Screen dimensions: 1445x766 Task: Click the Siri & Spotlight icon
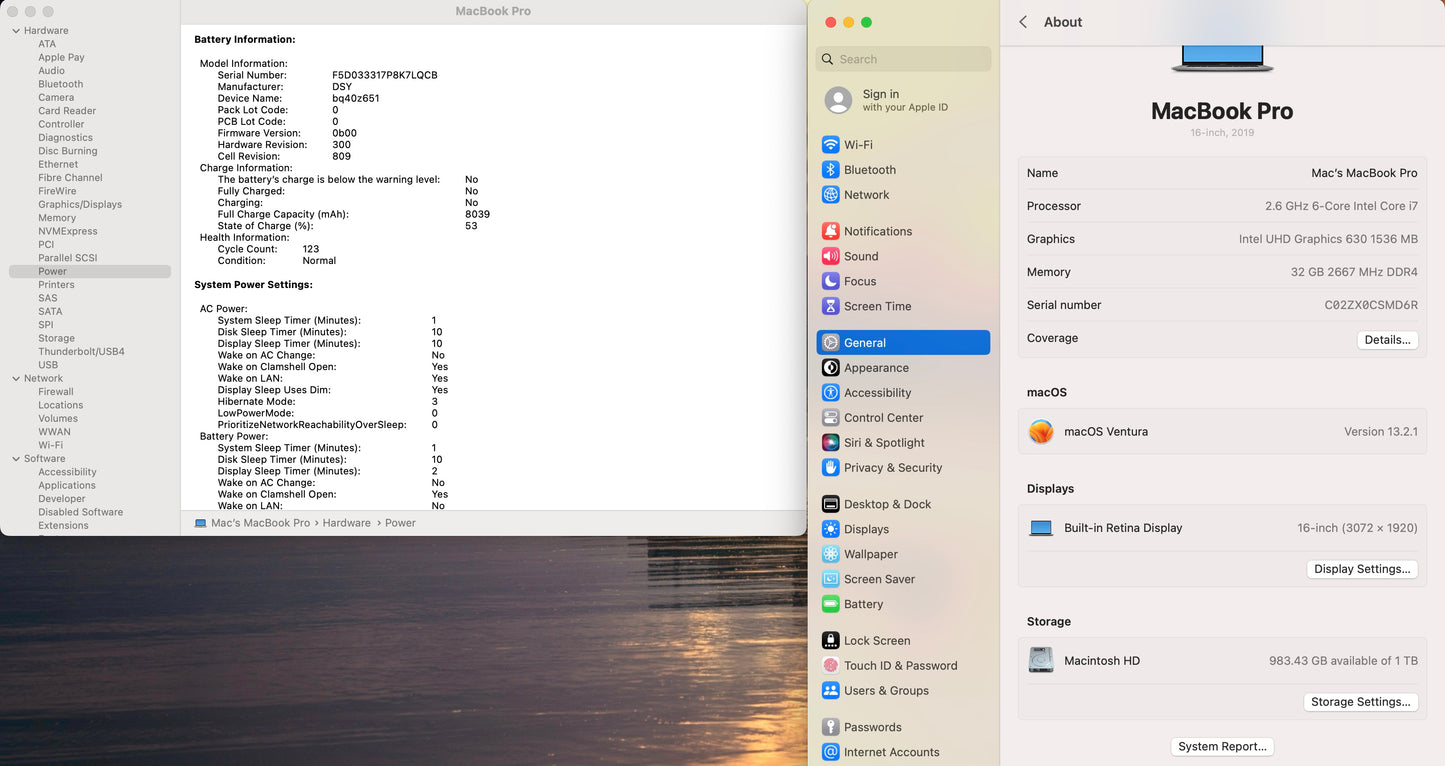[830, 443]
